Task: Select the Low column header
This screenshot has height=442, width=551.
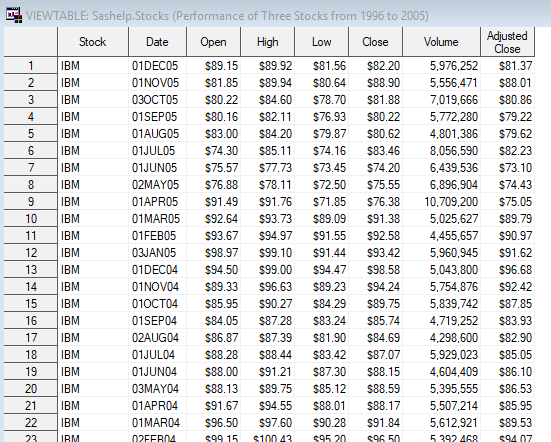Action: (322, 42)
